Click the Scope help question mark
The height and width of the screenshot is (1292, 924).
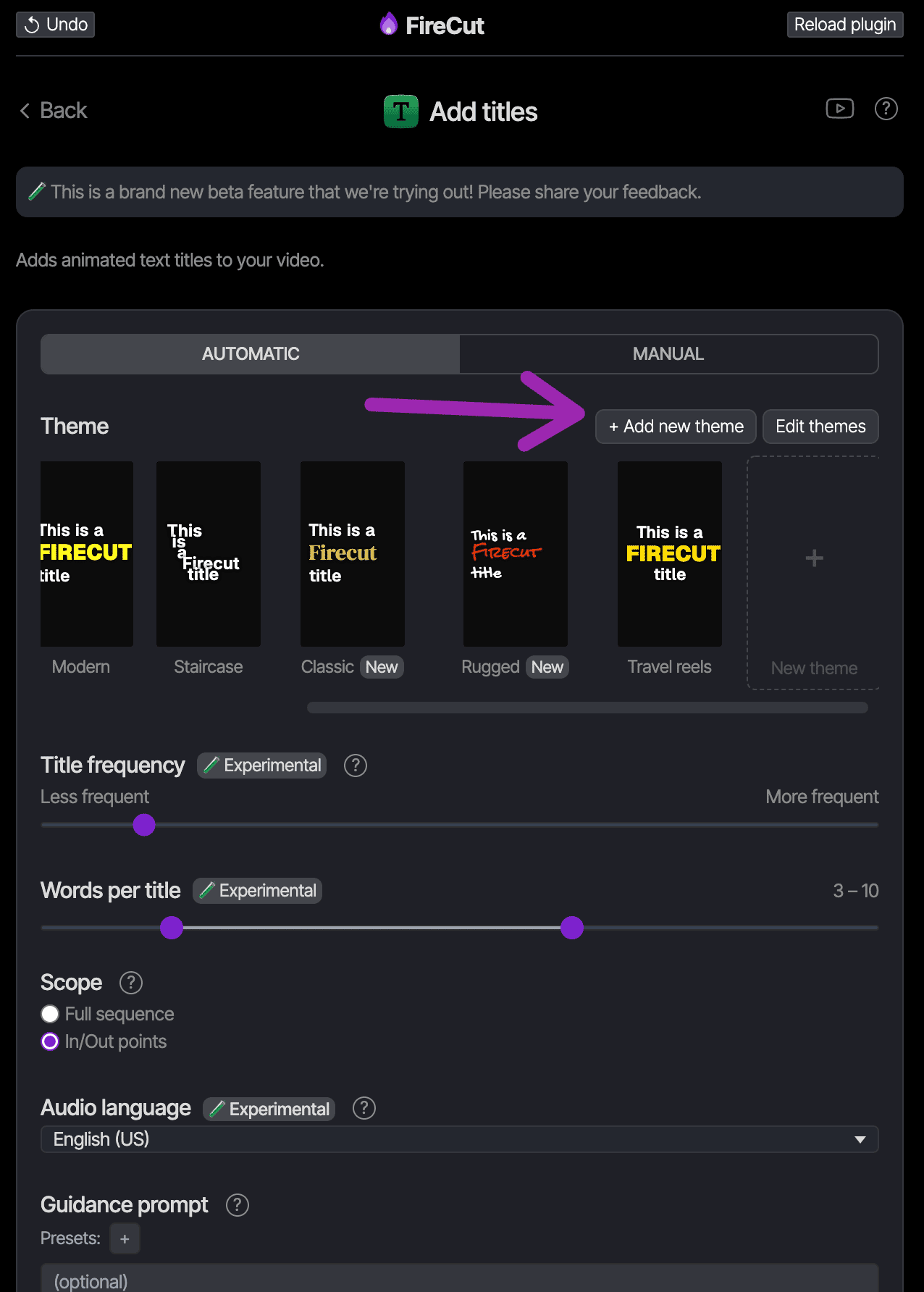pos(131,983)
